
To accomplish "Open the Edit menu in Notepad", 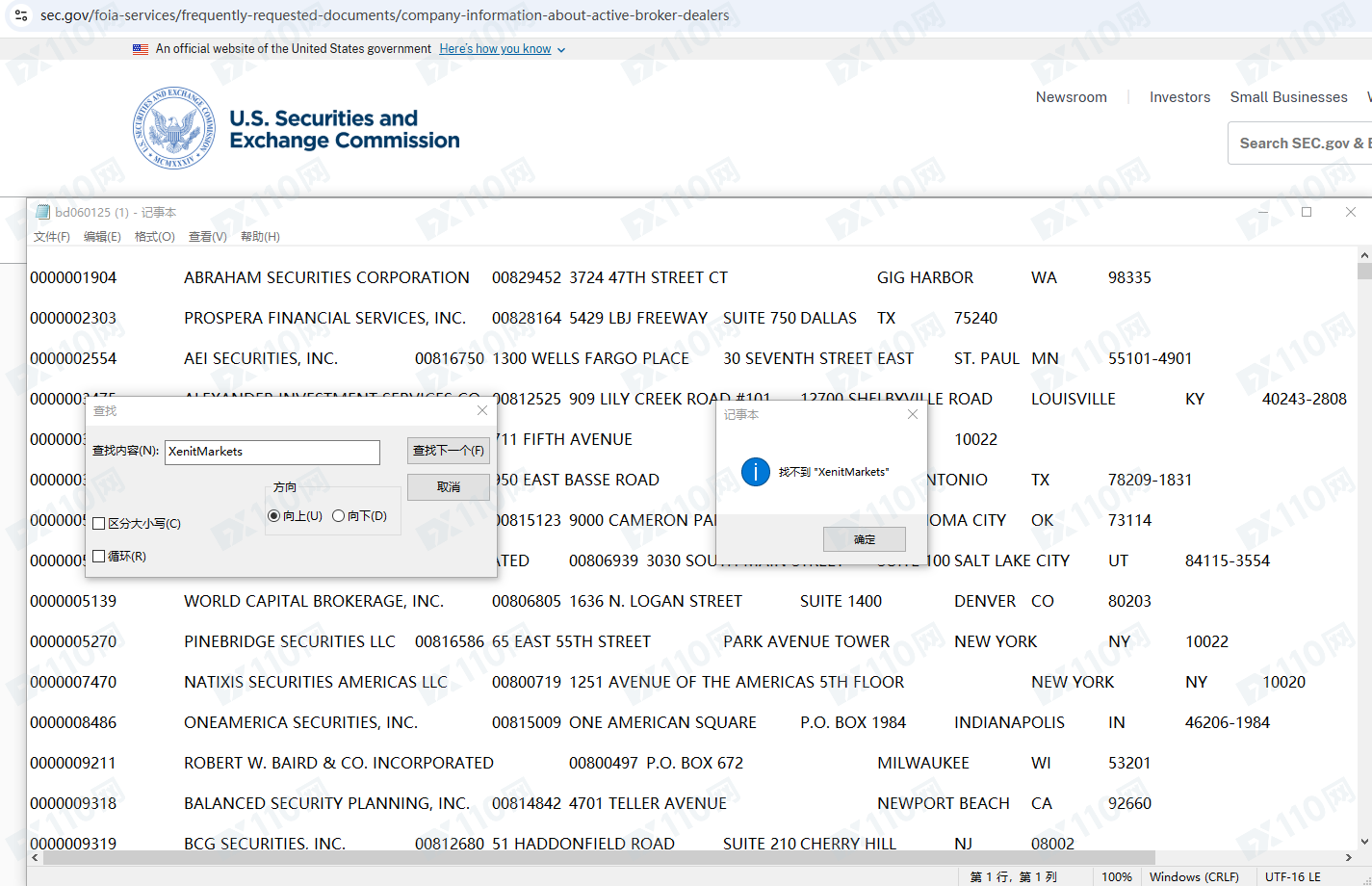I will (102, 237).
